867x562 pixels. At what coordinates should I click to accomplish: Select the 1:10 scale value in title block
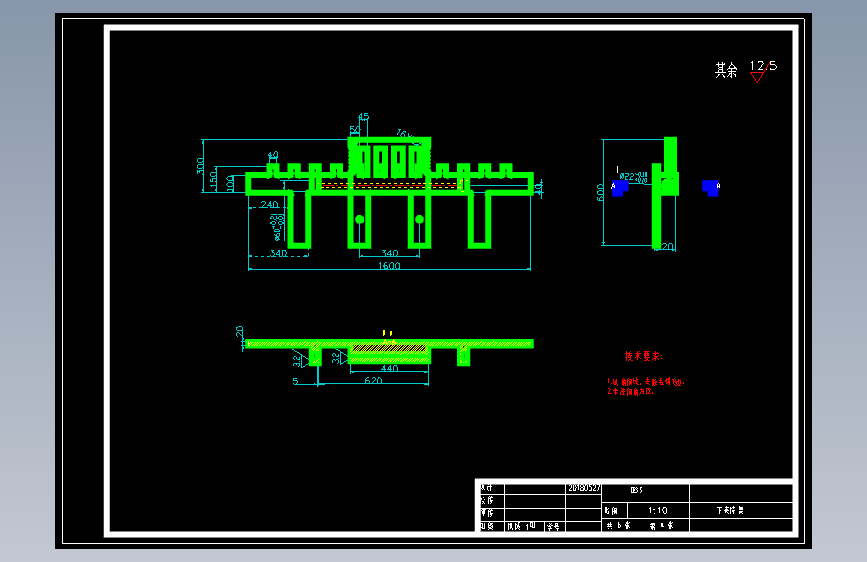(657, 510)
